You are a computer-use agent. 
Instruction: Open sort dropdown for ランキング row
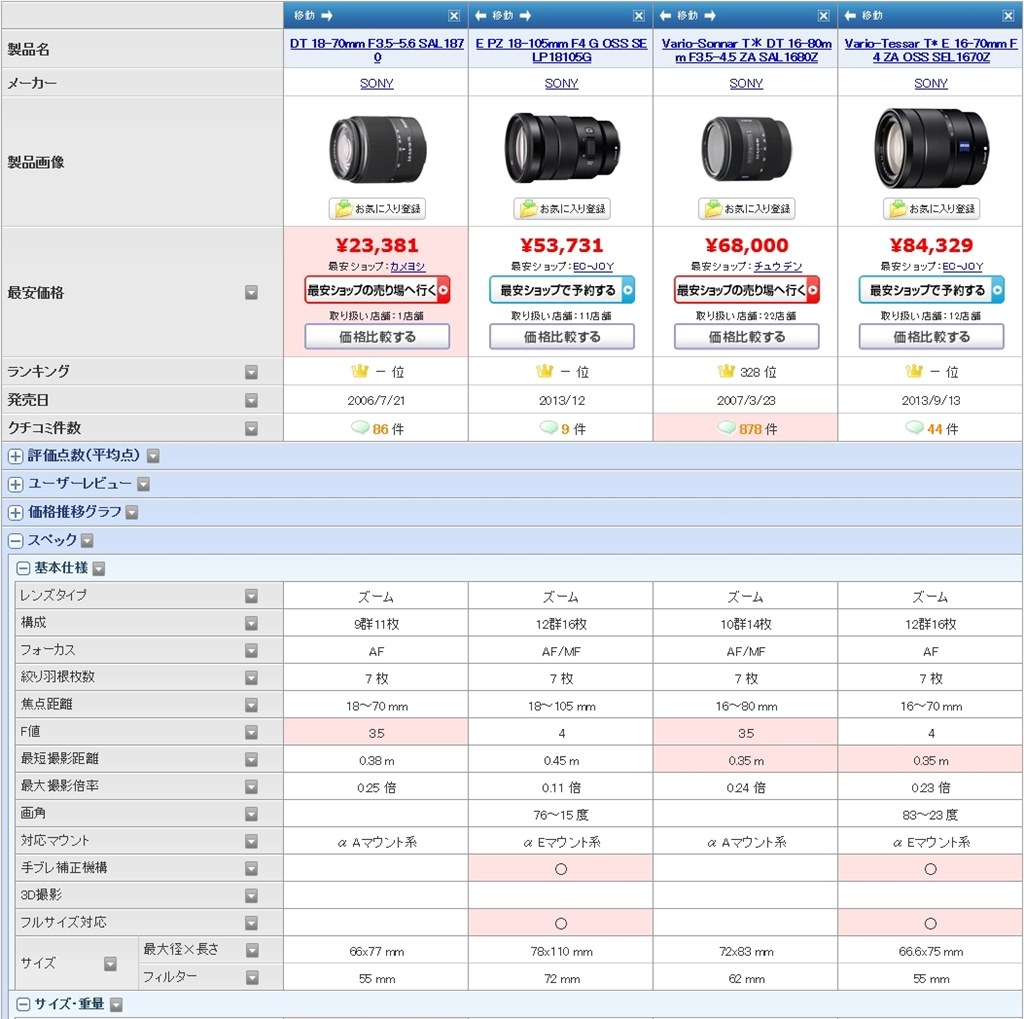251,372
